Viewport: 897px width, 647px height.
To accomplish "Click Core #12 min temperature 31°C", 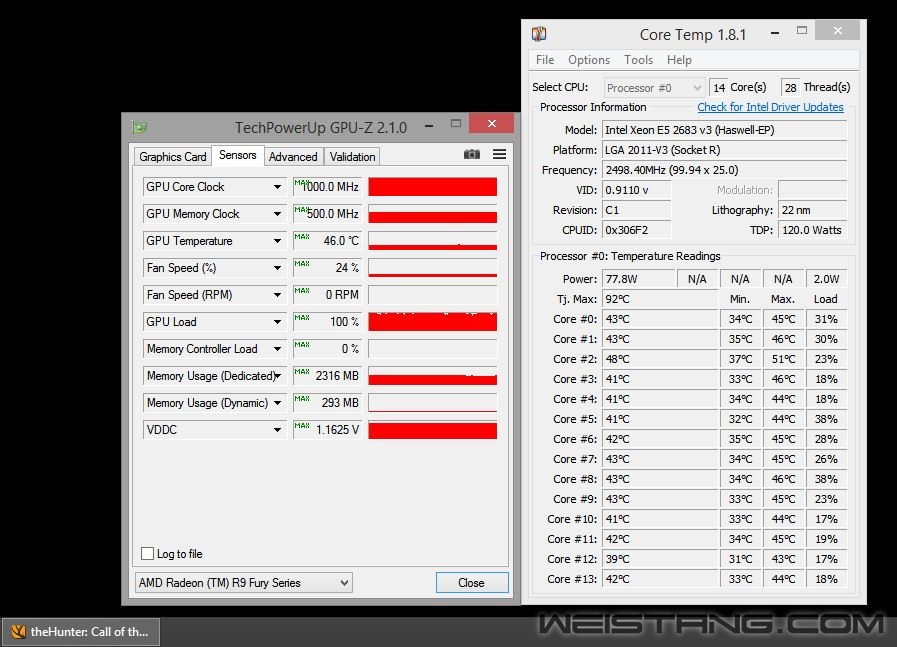I will tap(740, 559).
